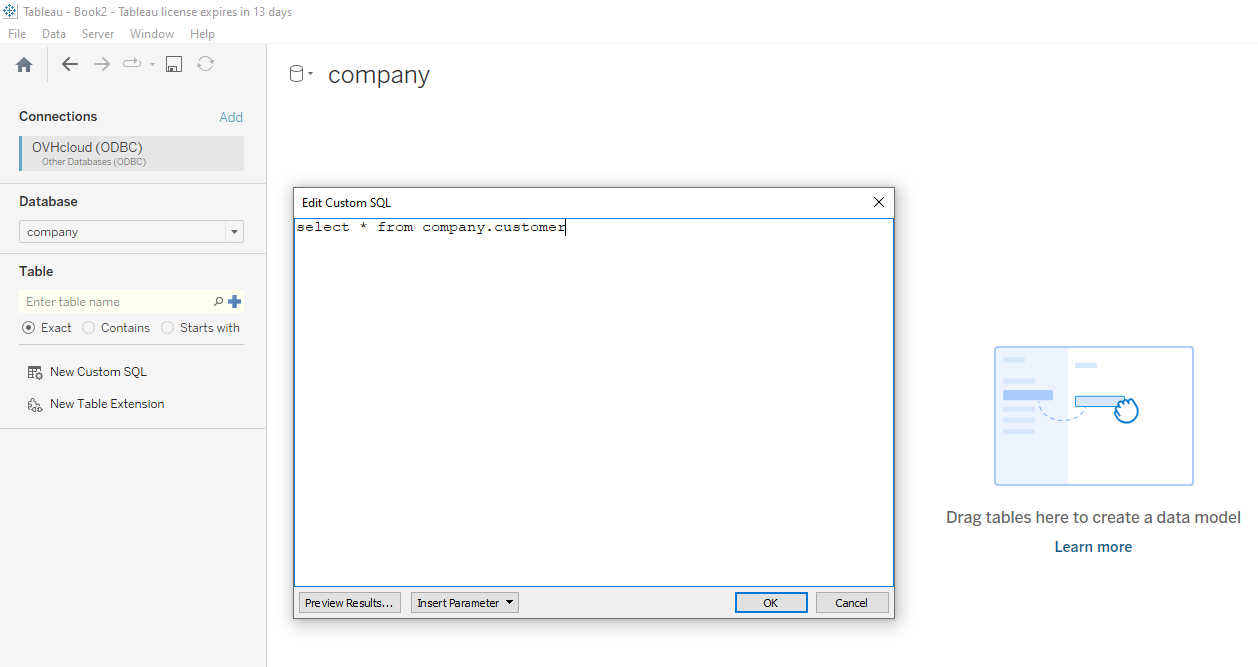Confirm the custom SQL with OK
Viewport: 1258px width, 667px height.
[771, 602]
